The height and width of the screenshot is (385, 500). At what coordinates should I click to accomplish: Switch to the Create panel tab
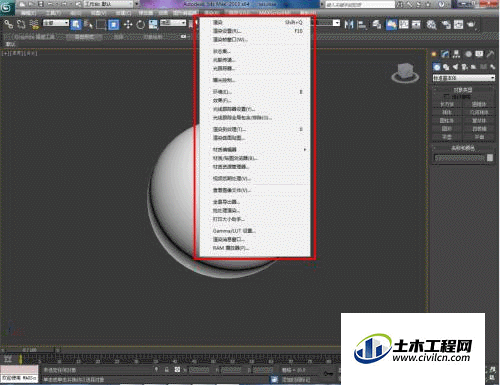(434, 54)
